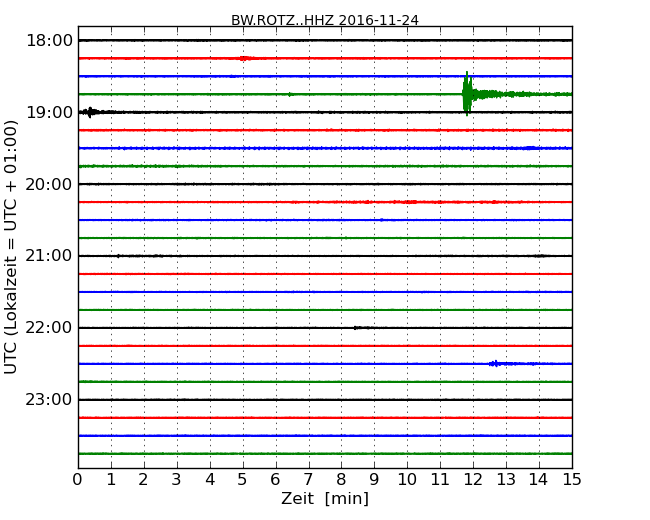This screenshot has height=520, width=650.
Task: Click the small green blip near minute 6.4
Action: (290, 95)
